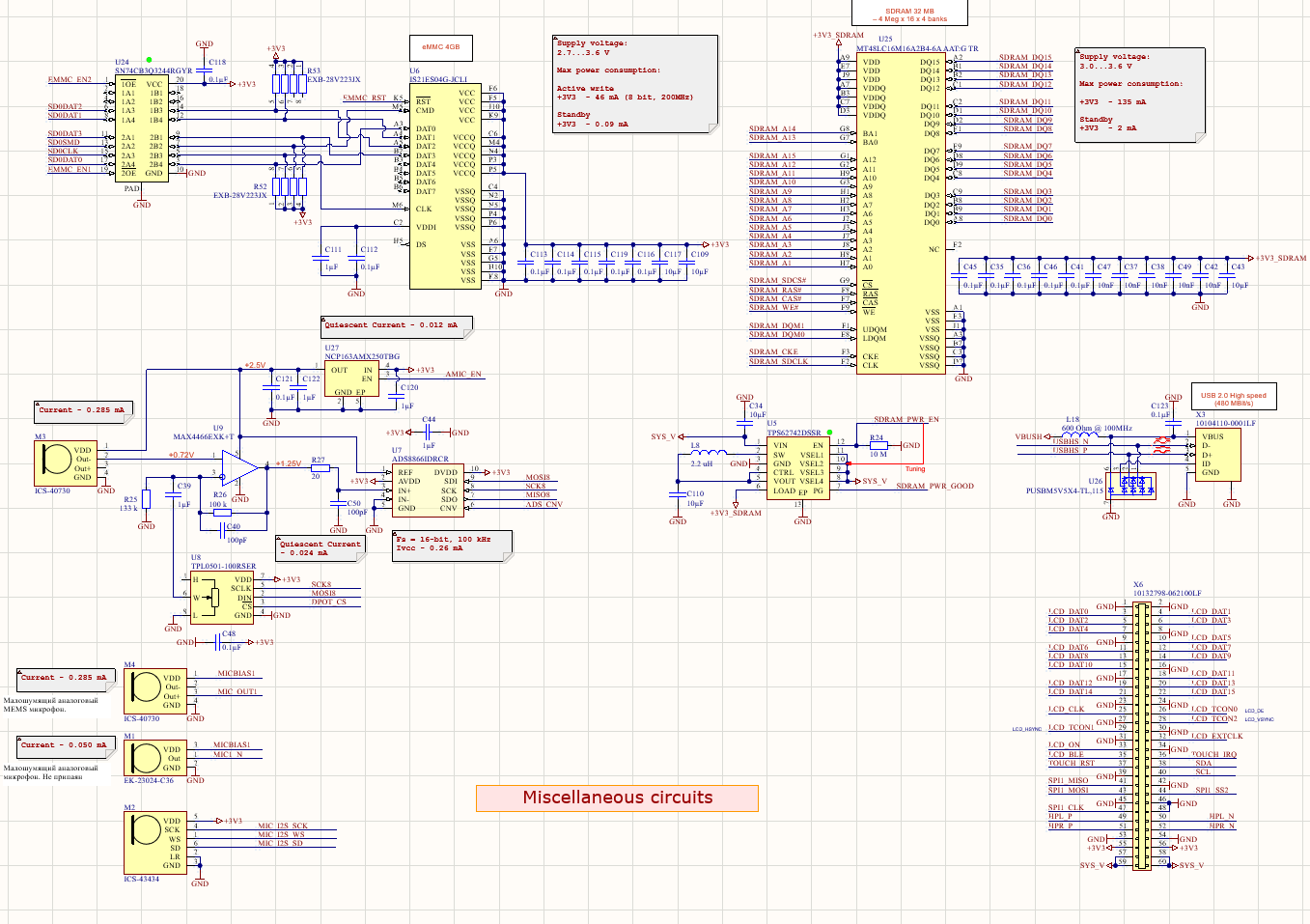The height and width of the screenshot is (924, 1310).
Task: Click the +3V3_SDRAM label above U25
Action: tap(839, 35)
